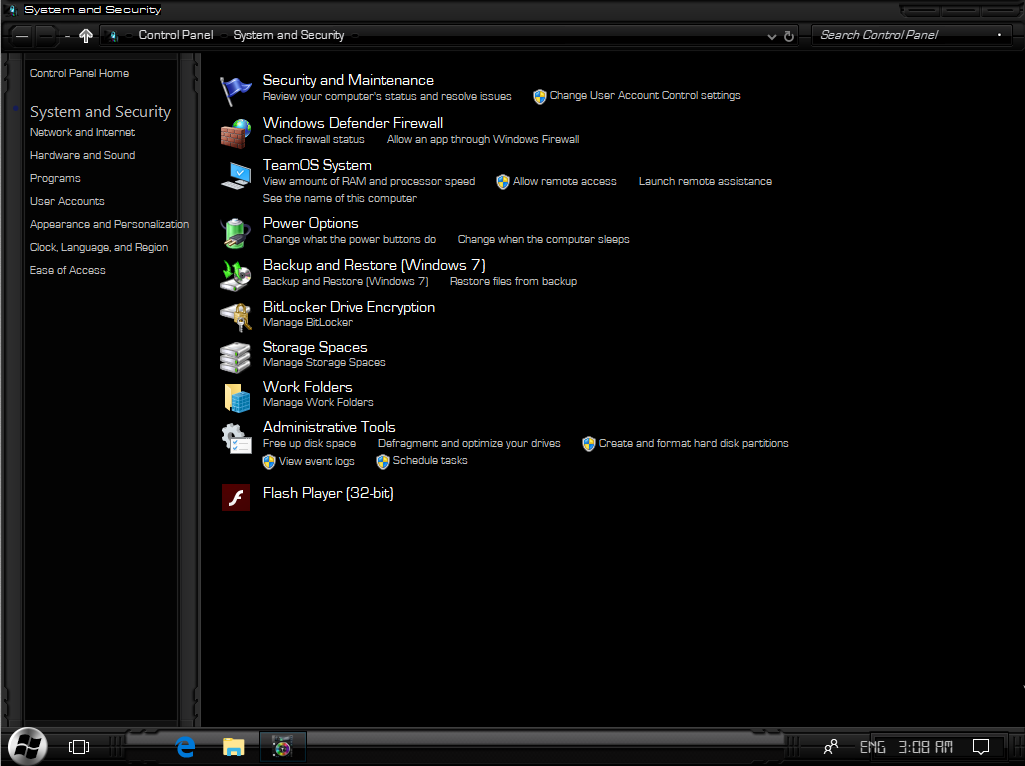Open Security and Maintenance heading
The height and width of the screenshot is (766, 1025).
pos(348,80)
